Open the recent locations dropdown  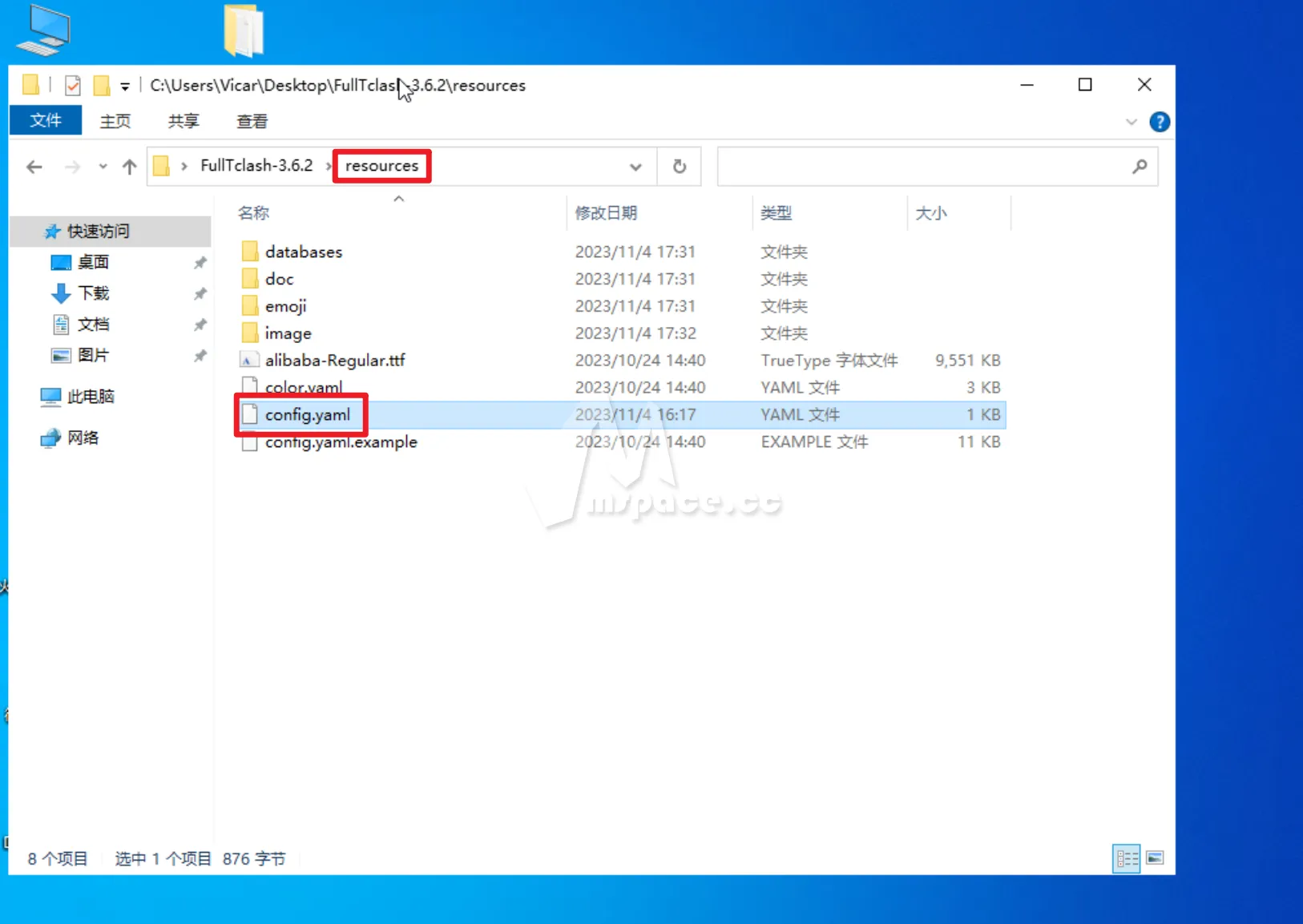pyautogui.click(x=103, y=167)
